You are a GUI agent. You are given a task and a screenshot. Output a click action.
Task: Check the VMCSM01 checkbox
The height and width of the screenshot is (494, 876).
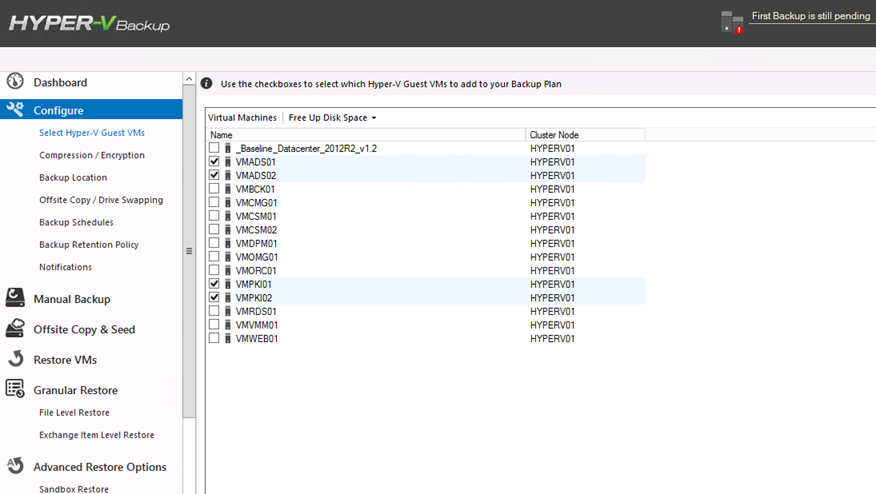[x=214, y=216]
